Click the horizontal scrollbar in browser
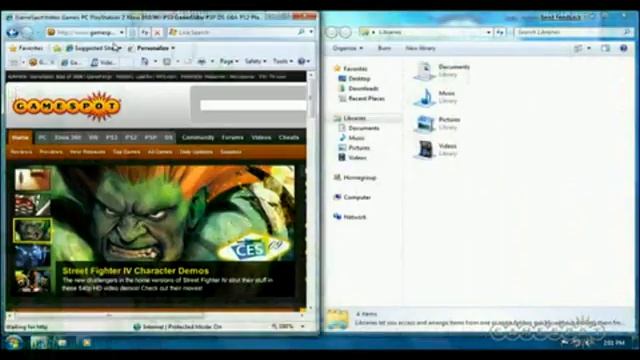640x360 pixels. pyautogui.click(x=109, y=316)
